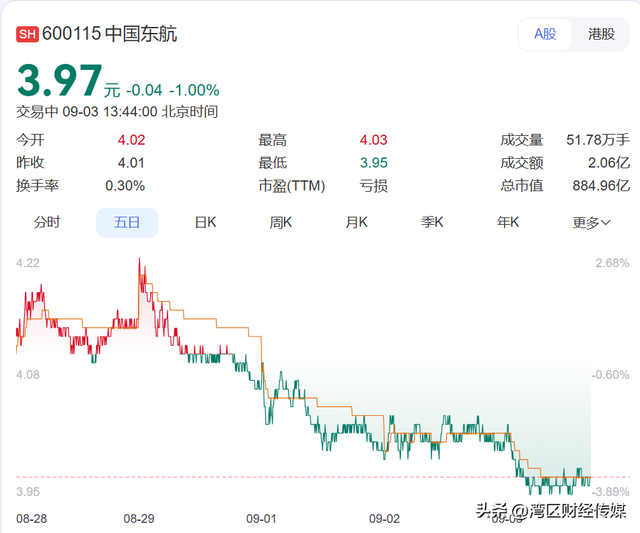This screenshot has height=533, width=640.
Task: Click the -0.60% percent axis label
Action: coord(611,375)
